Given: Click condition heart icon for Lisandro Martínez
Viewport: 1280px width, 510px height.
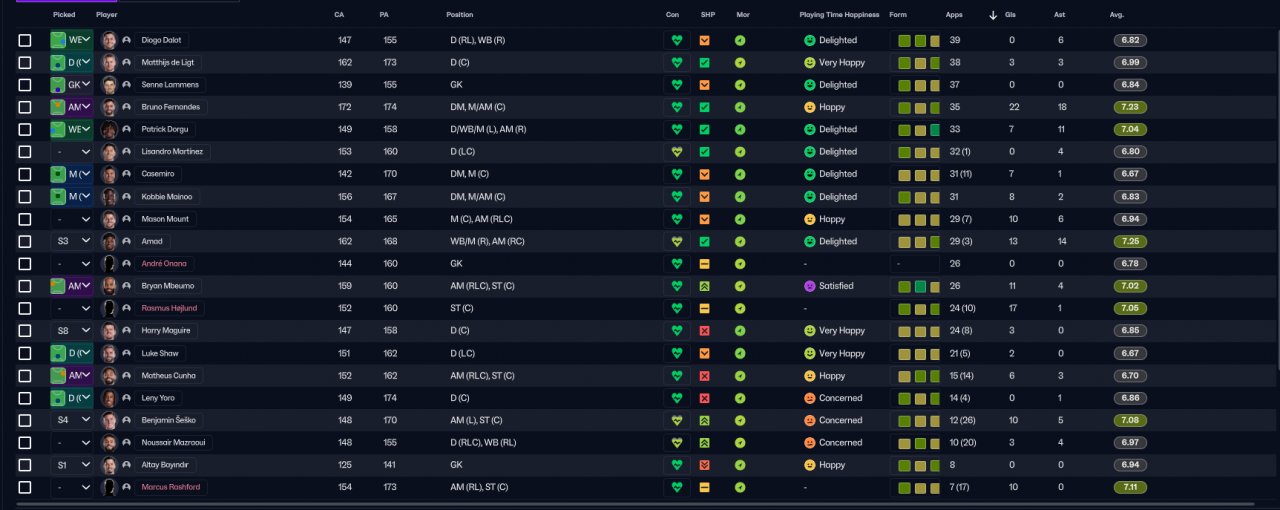Looking at the screenshot, I should pos(677,152).
